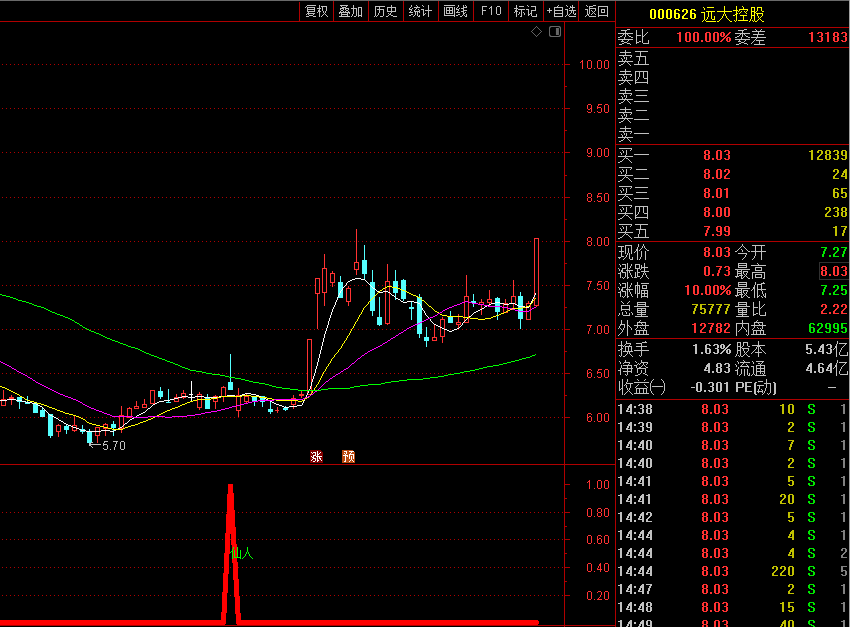Click 买五 price 7.99
This screenshot has height=627, width=850.
pyautogui.click(x=717, y=231)
